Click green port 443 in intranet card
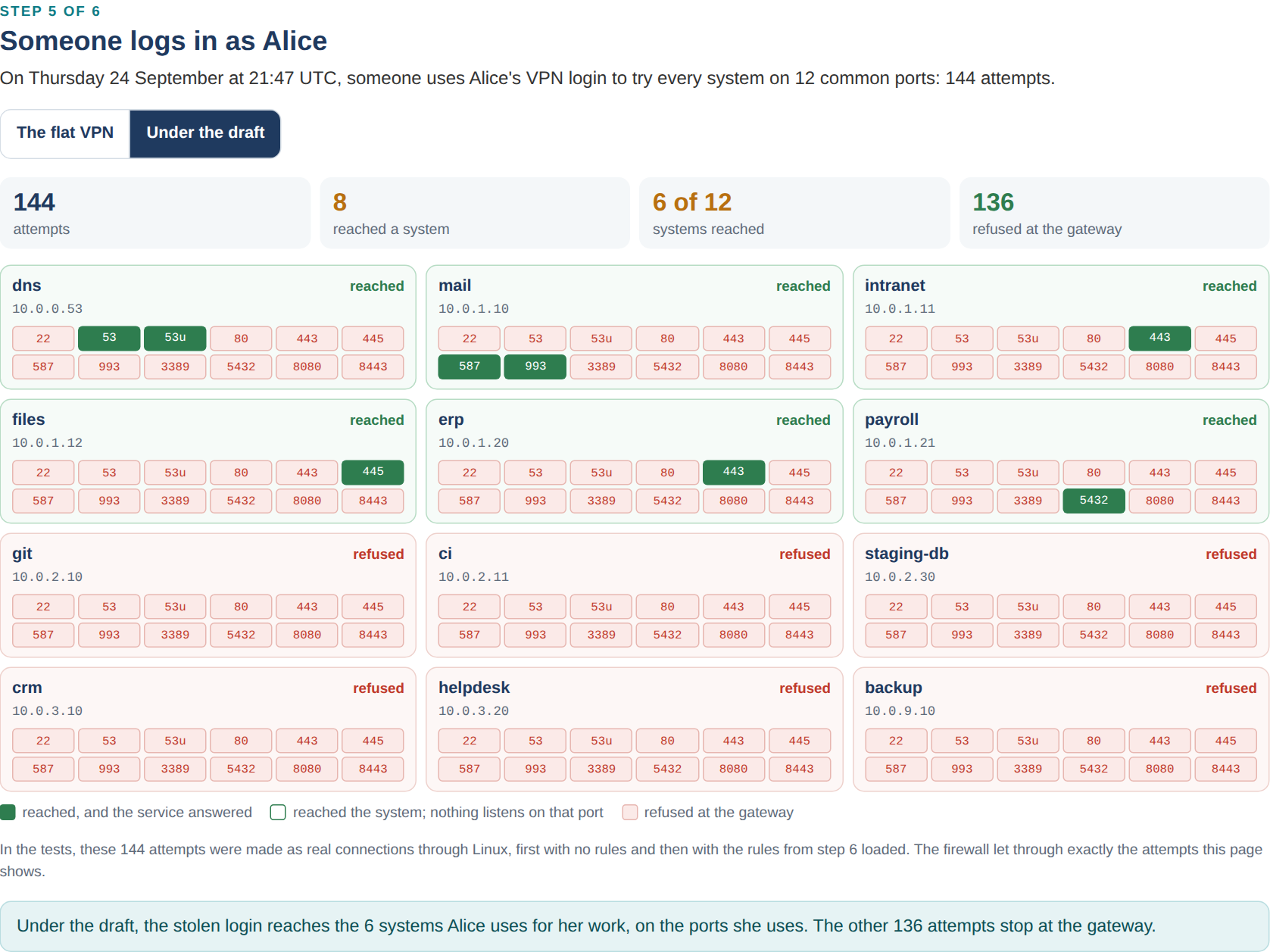Viewport: 1270px width, 952px height. point(1159,338)
